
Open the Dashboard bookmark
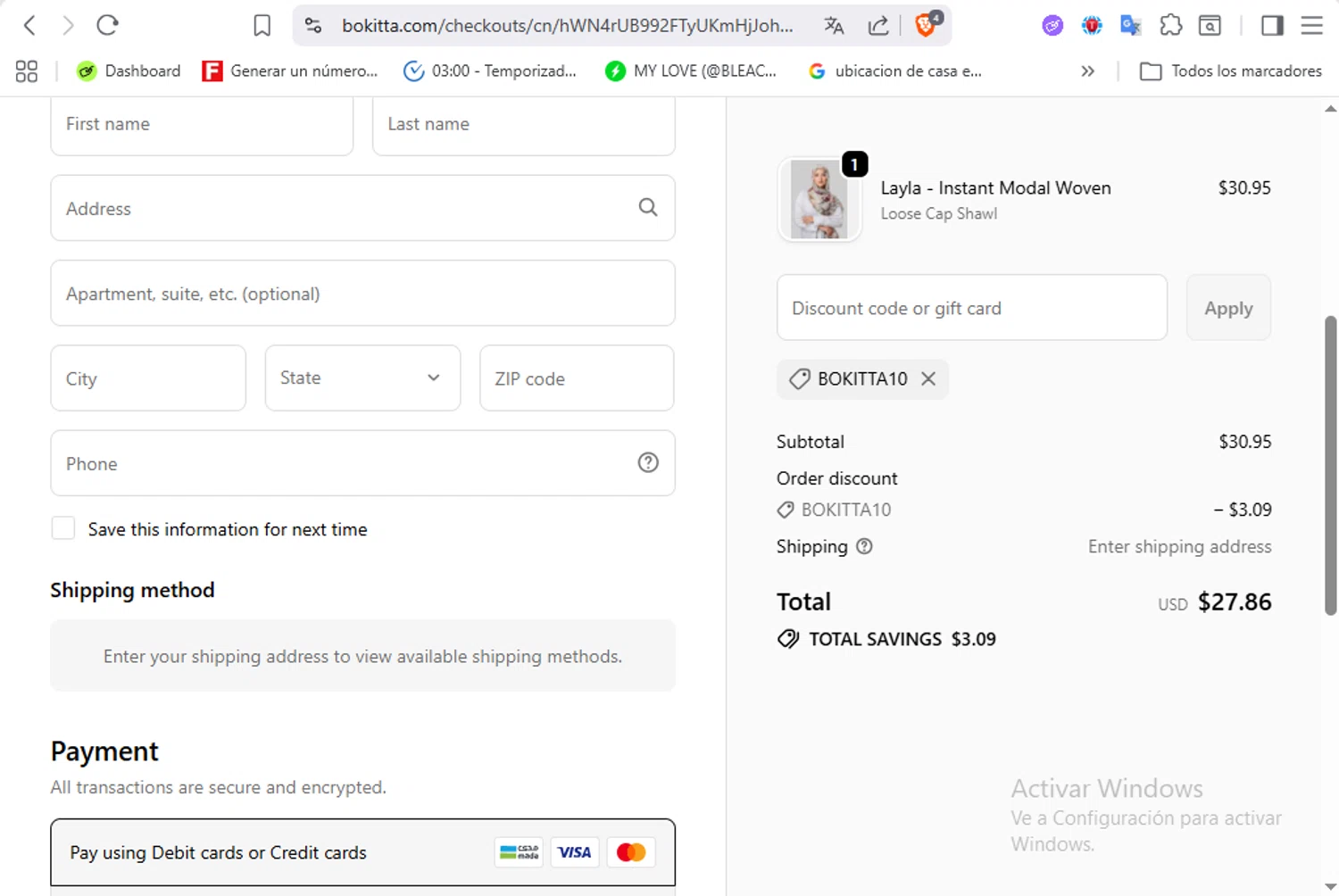(129, 71)
